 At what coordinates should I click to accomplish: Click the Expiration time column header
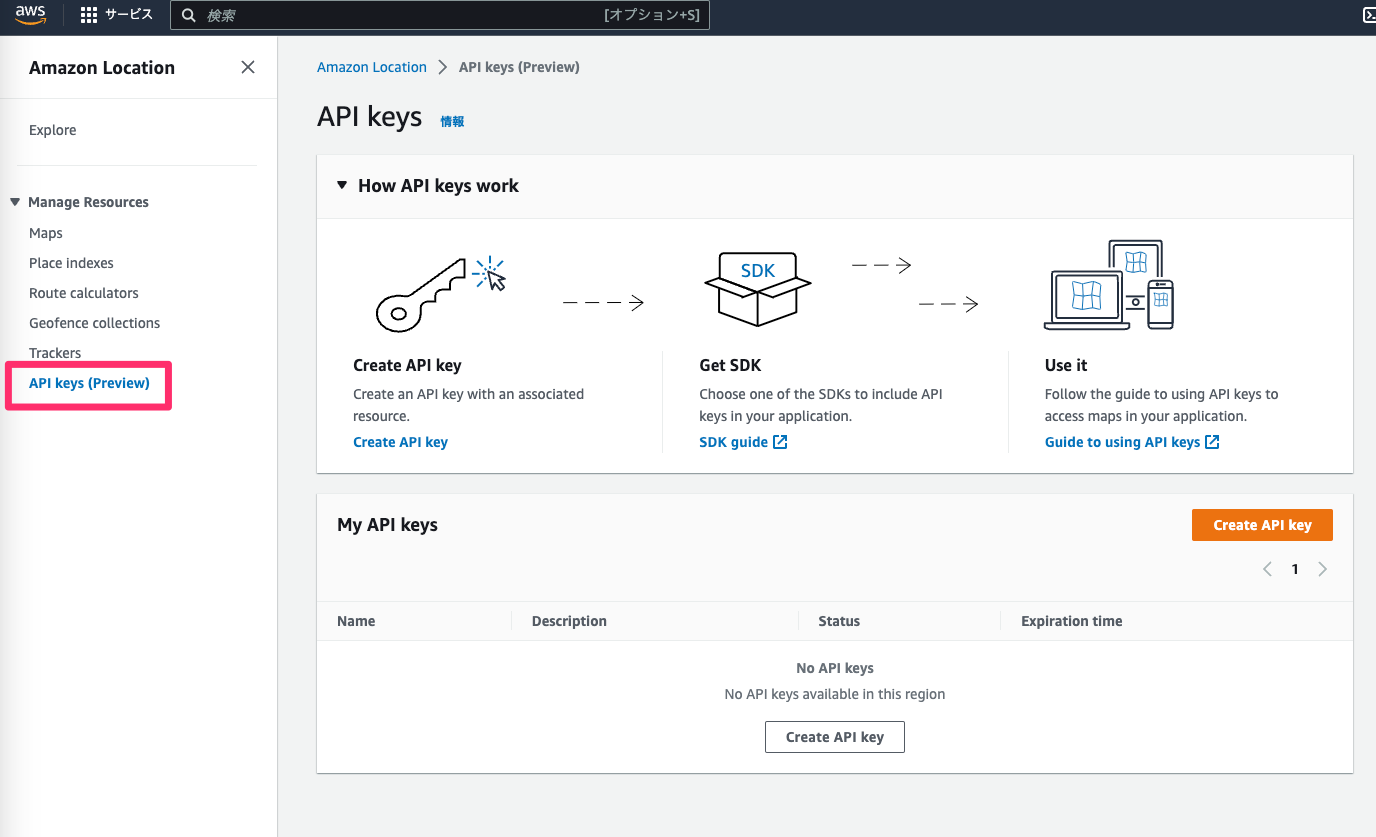(x=1071, y=621)
